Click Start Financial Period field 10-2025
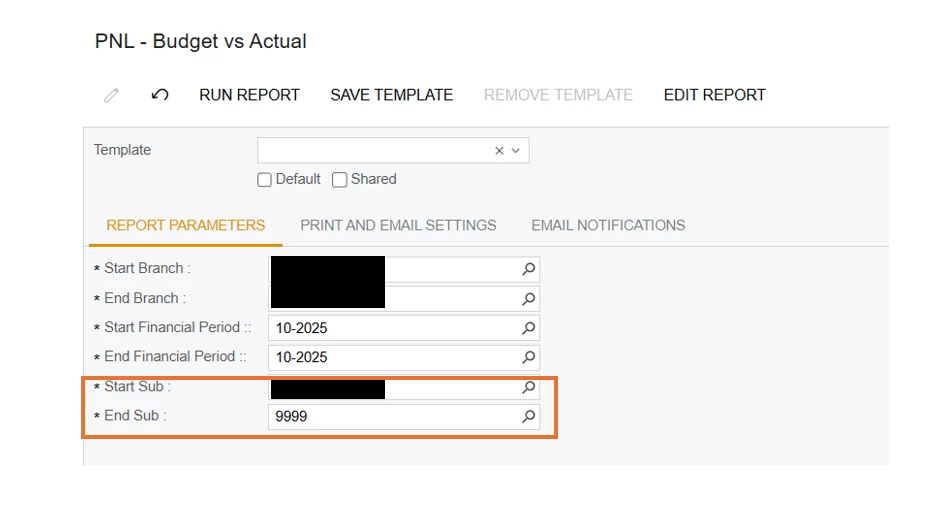Viewport: 935px width, 525px height. pyautogui.click(x=404, y=328)
